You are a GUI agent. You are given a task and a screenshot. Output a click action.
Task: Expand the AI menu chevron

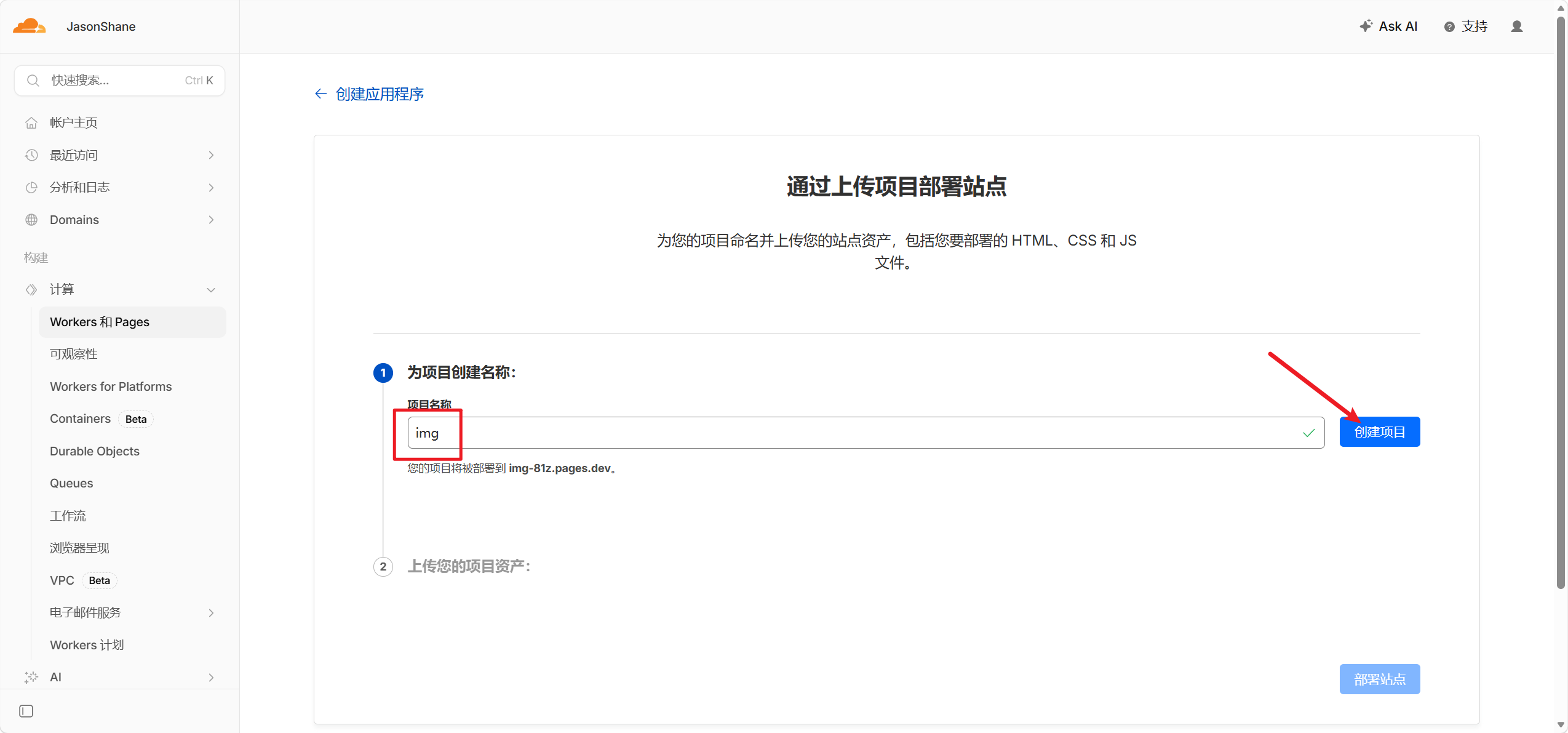(211, 677)
